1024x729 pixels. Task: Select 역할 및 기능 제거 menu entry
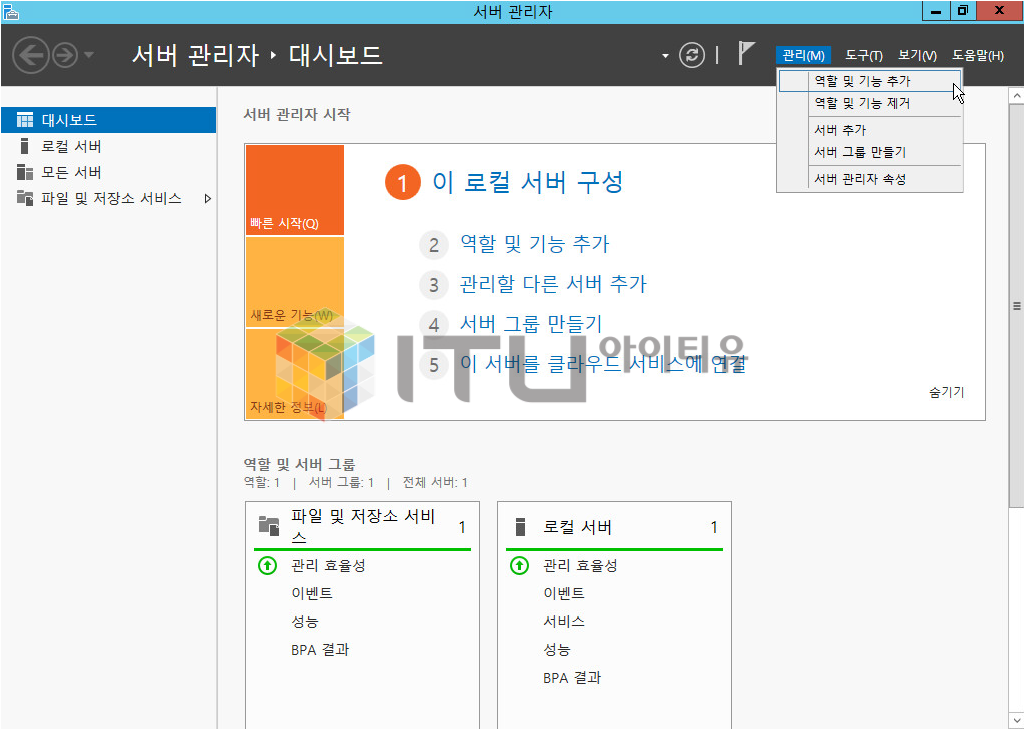pos(861,103)
